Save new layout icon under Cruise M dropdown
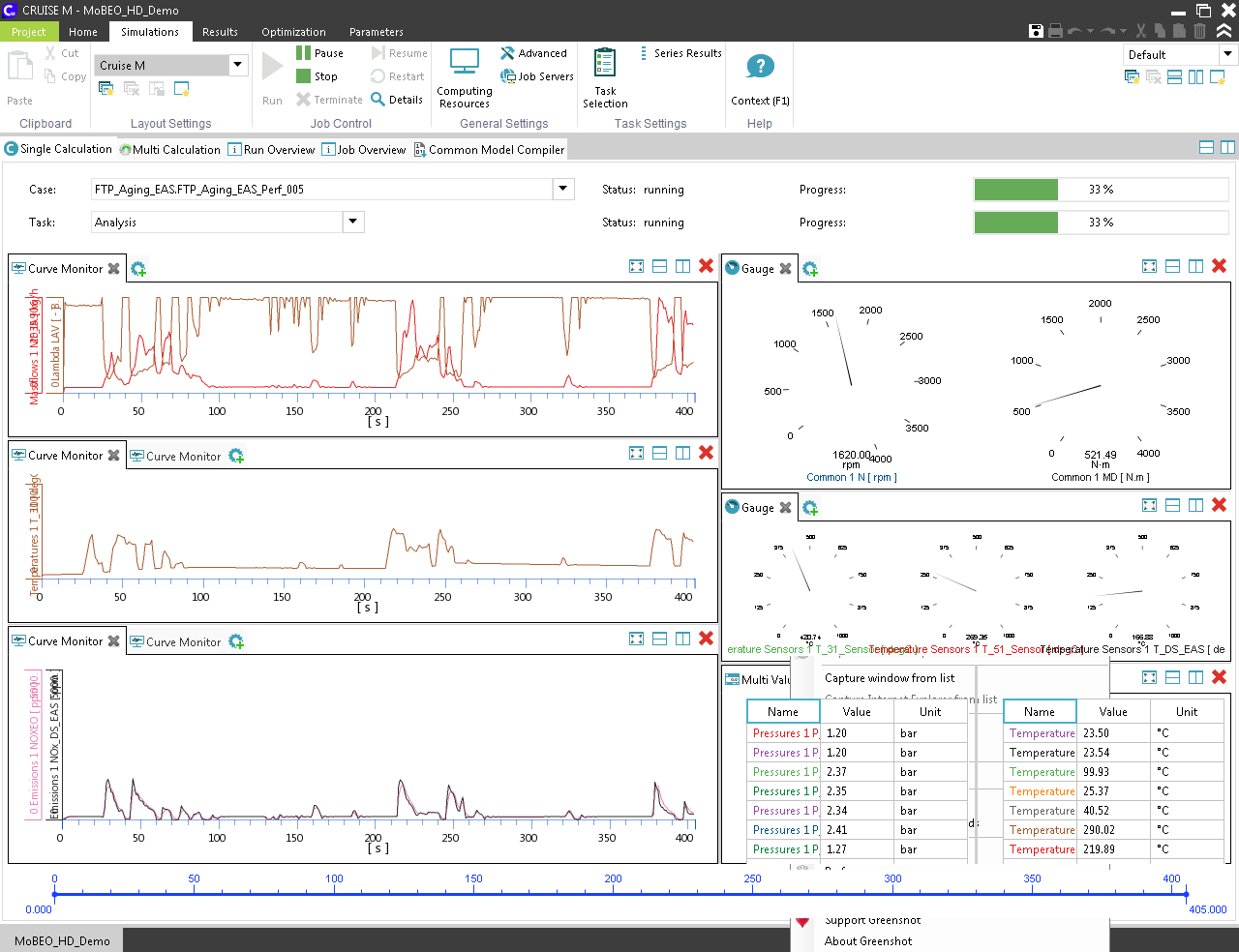The height and width of the screenshot is (952, 1239). [106, 89]
